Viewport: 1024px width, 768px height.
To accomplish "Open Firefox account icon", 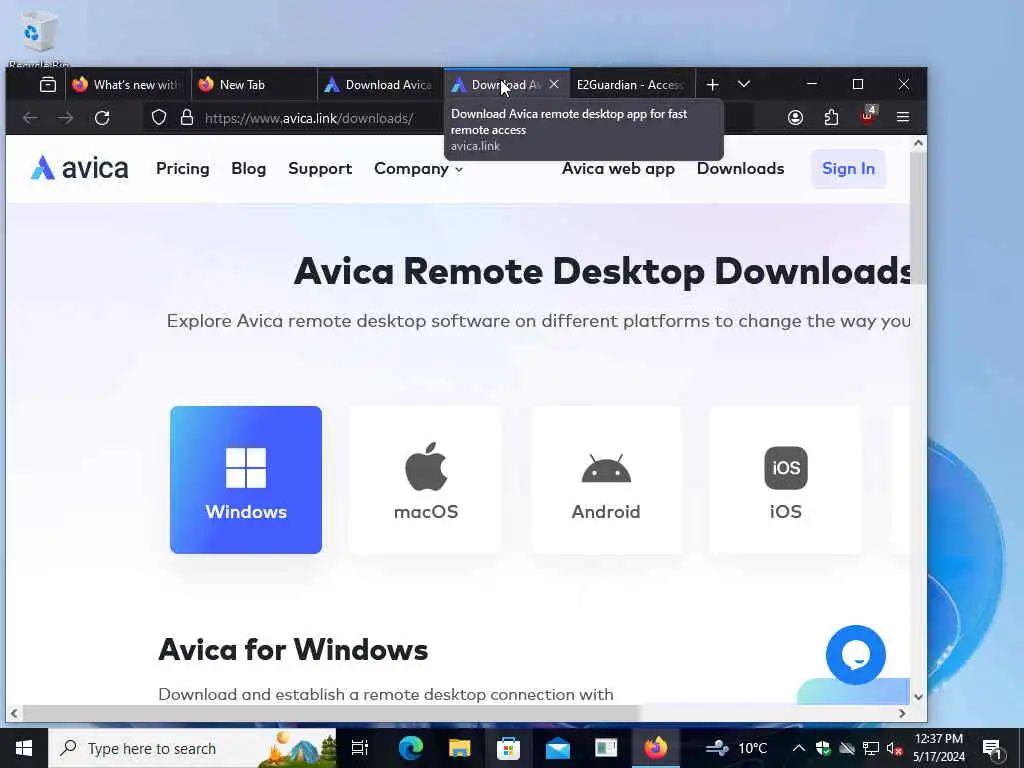I will click(795, 118).
